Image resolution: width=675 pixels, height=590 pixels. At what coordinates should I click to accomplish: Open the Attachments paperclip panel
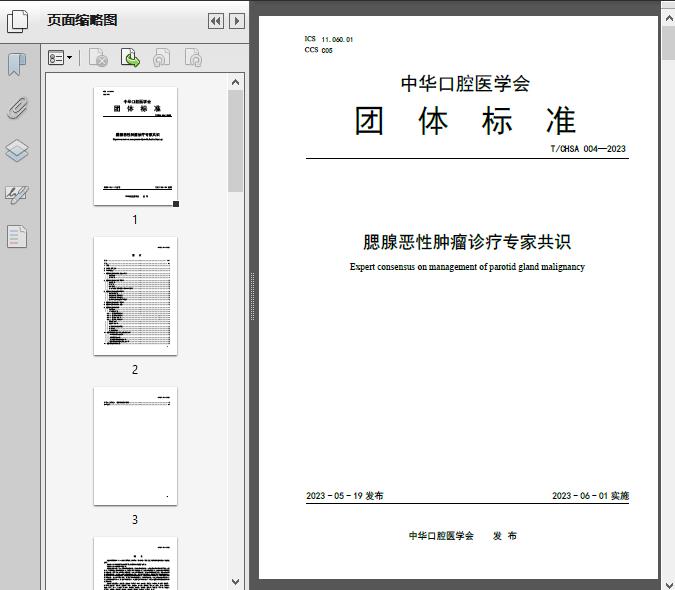tap(18, 108)
